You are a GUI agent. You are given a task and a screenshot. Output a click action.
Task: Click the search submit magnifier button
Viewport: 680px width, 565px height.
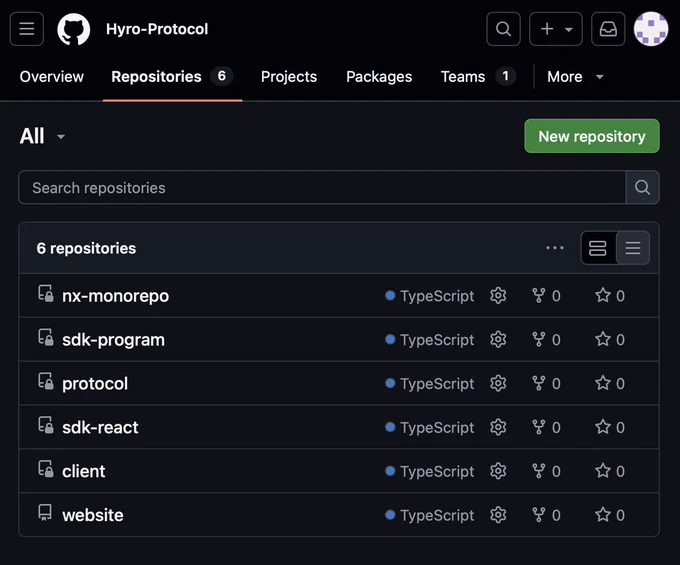642,187
